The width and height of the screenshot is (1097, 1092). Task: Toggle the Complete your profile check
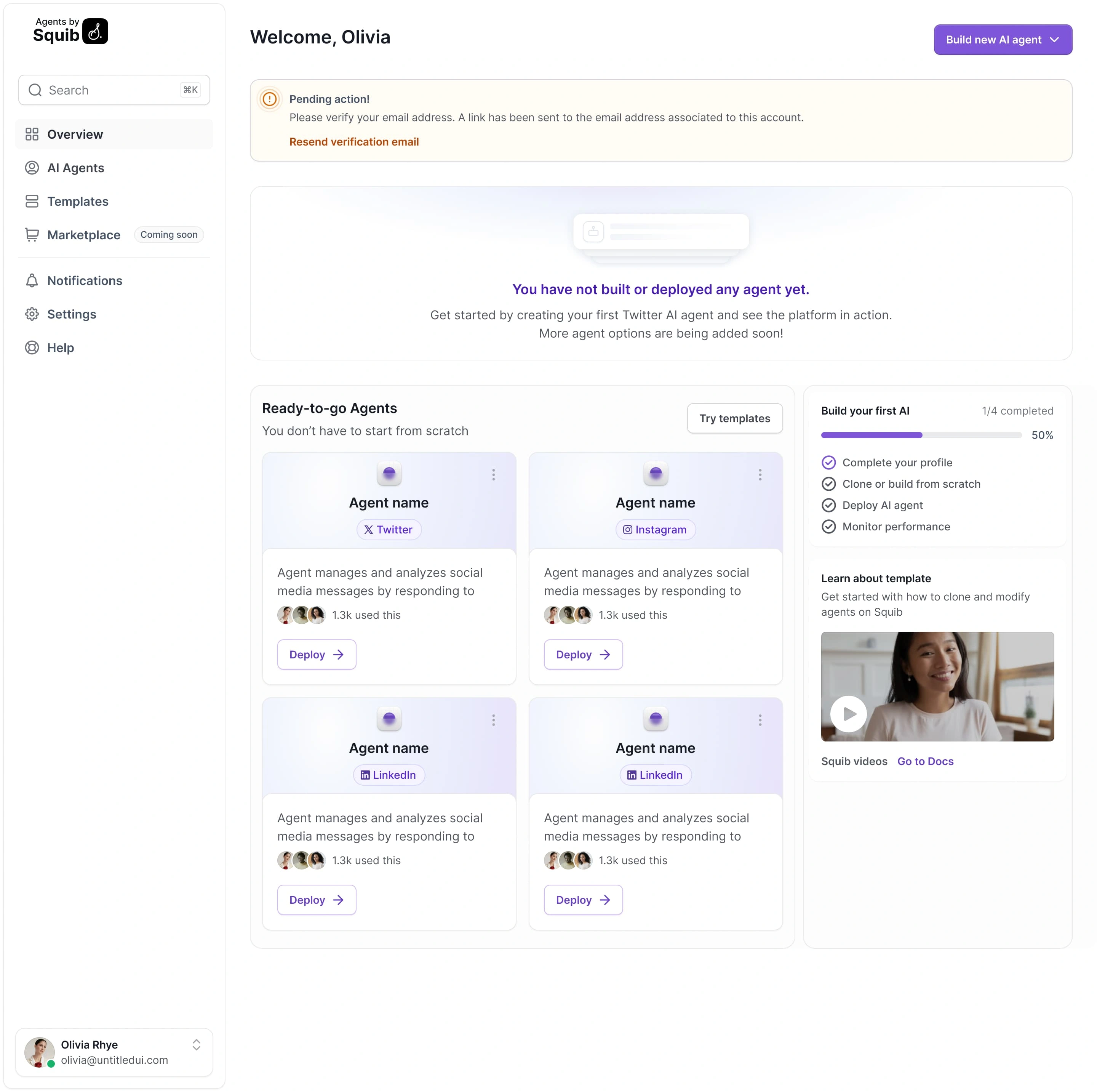[x=828, y=463]
